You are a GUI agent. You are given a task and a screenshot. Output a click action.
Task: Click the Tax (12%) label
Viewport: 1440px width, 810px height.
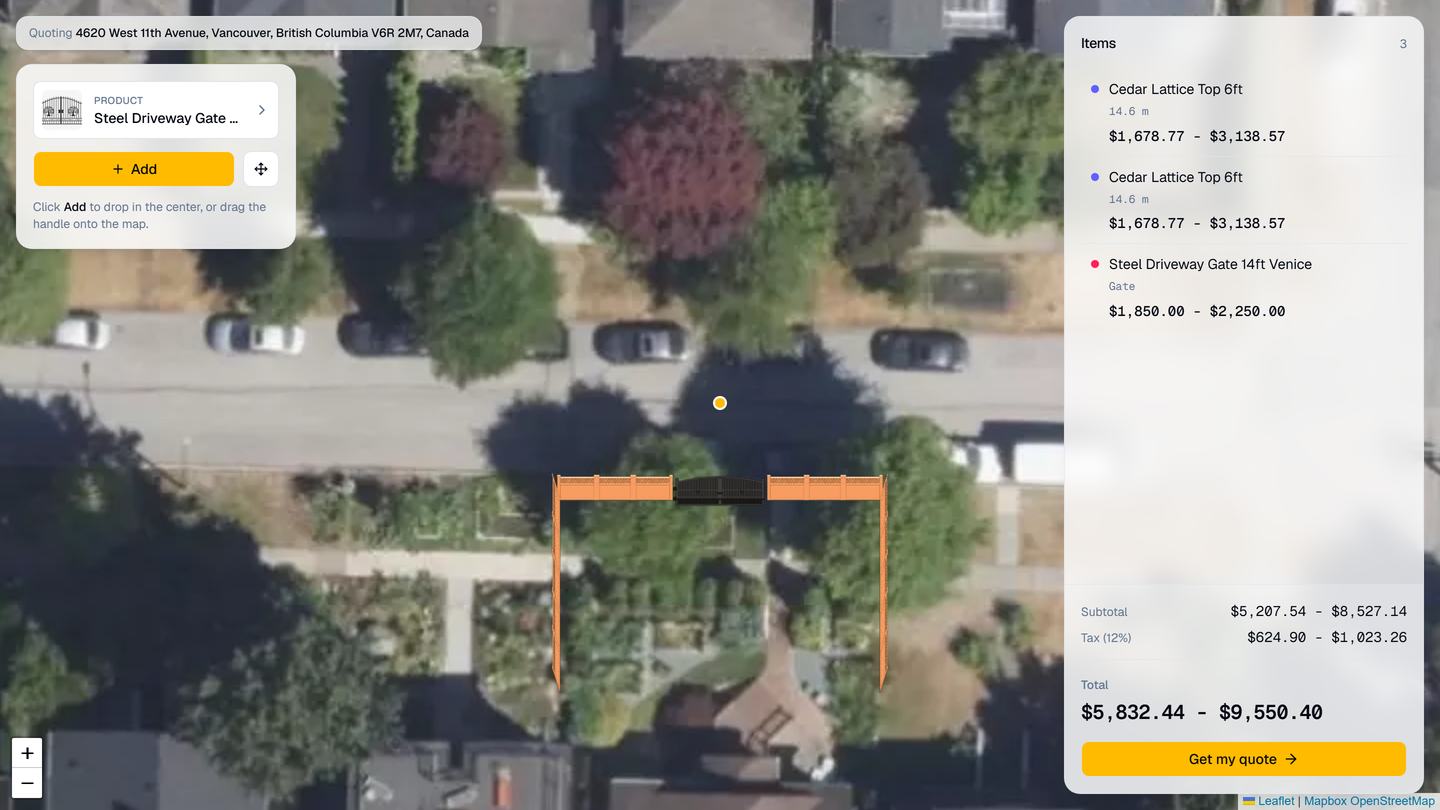pyautogui.click(x=1106, y=638)
